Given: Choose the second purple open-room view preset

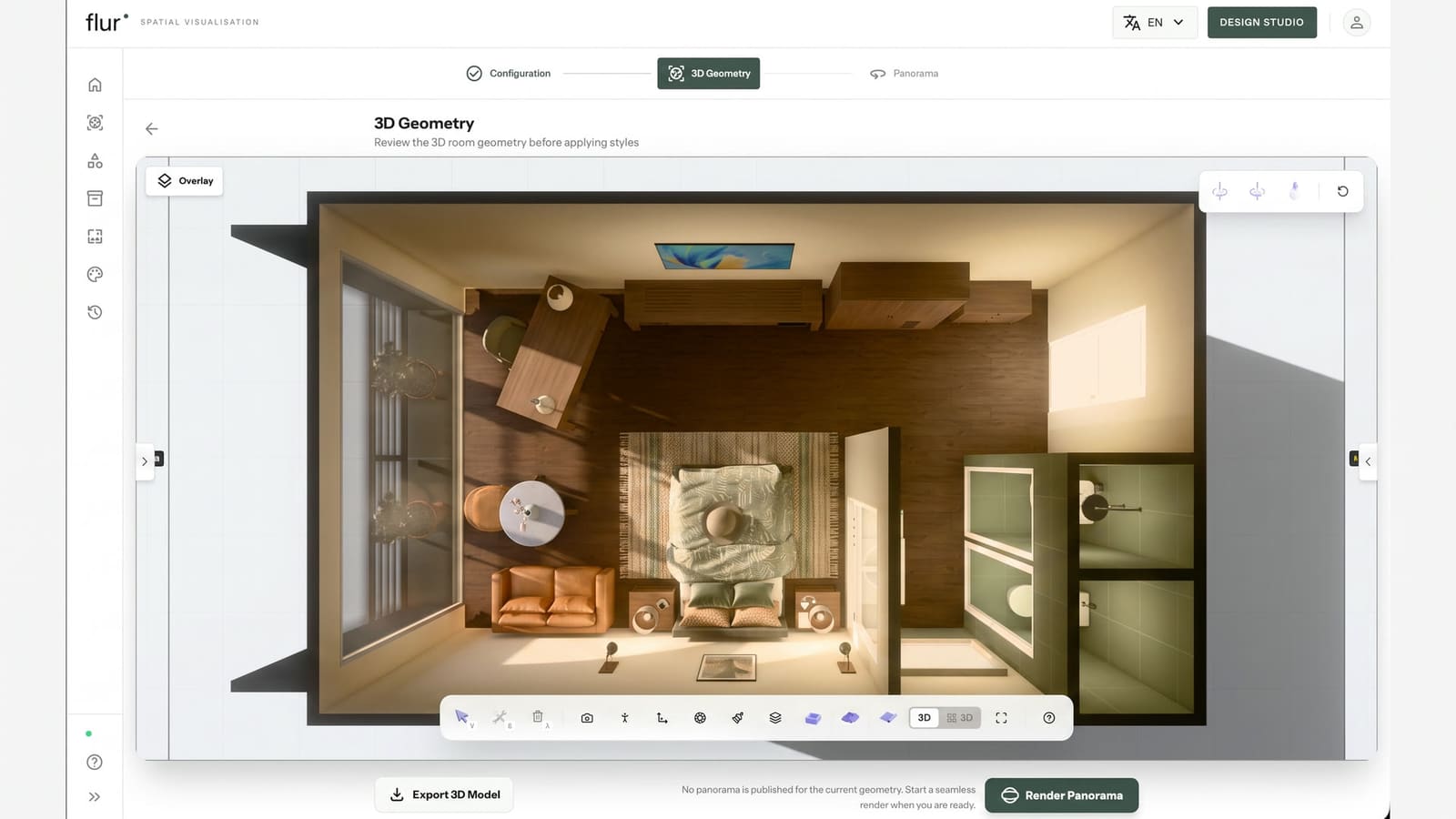Looking at the screenshot, I should 850,718.
